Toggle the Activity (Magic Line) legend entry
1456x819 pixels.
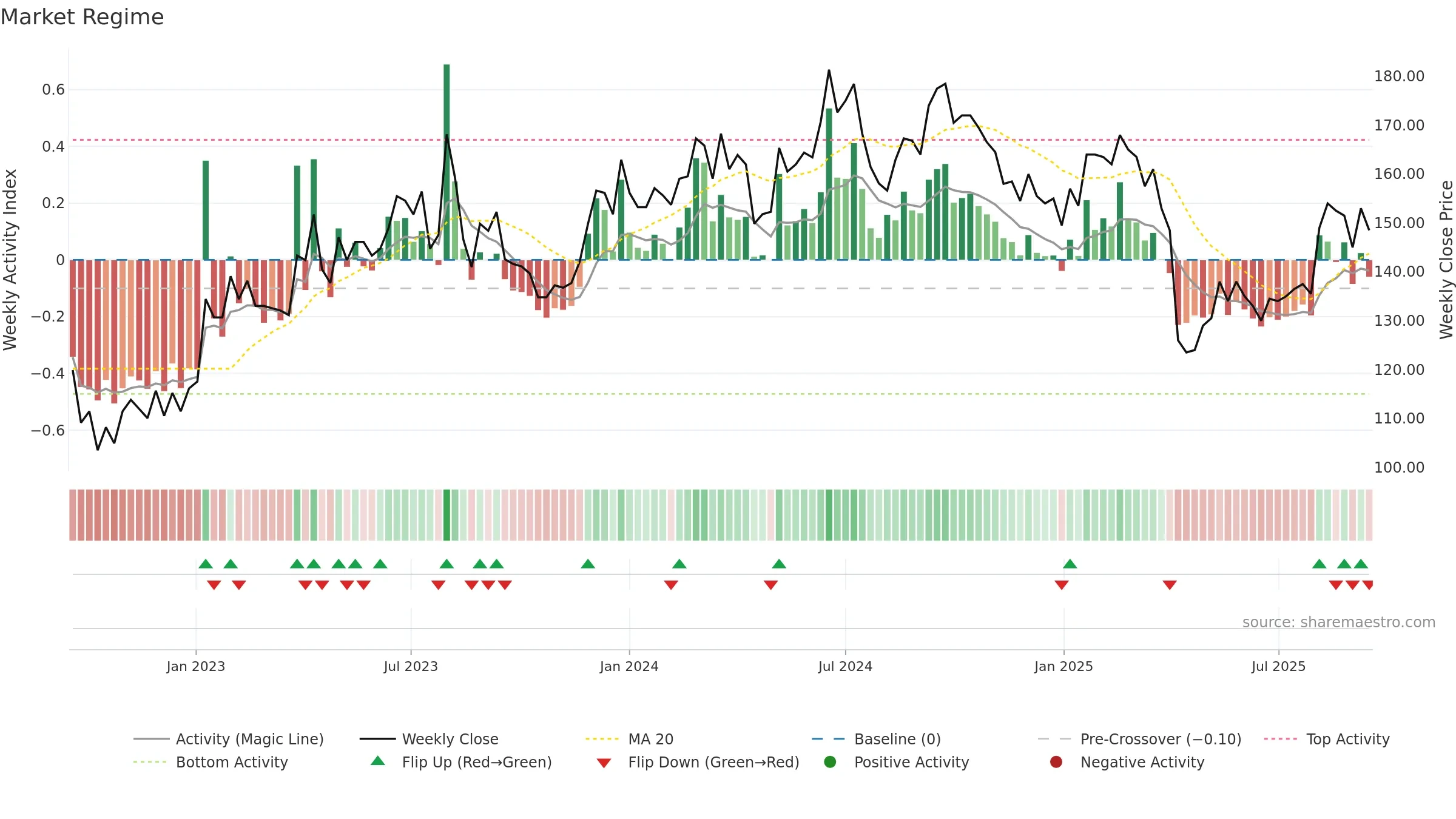pos(229,739)
